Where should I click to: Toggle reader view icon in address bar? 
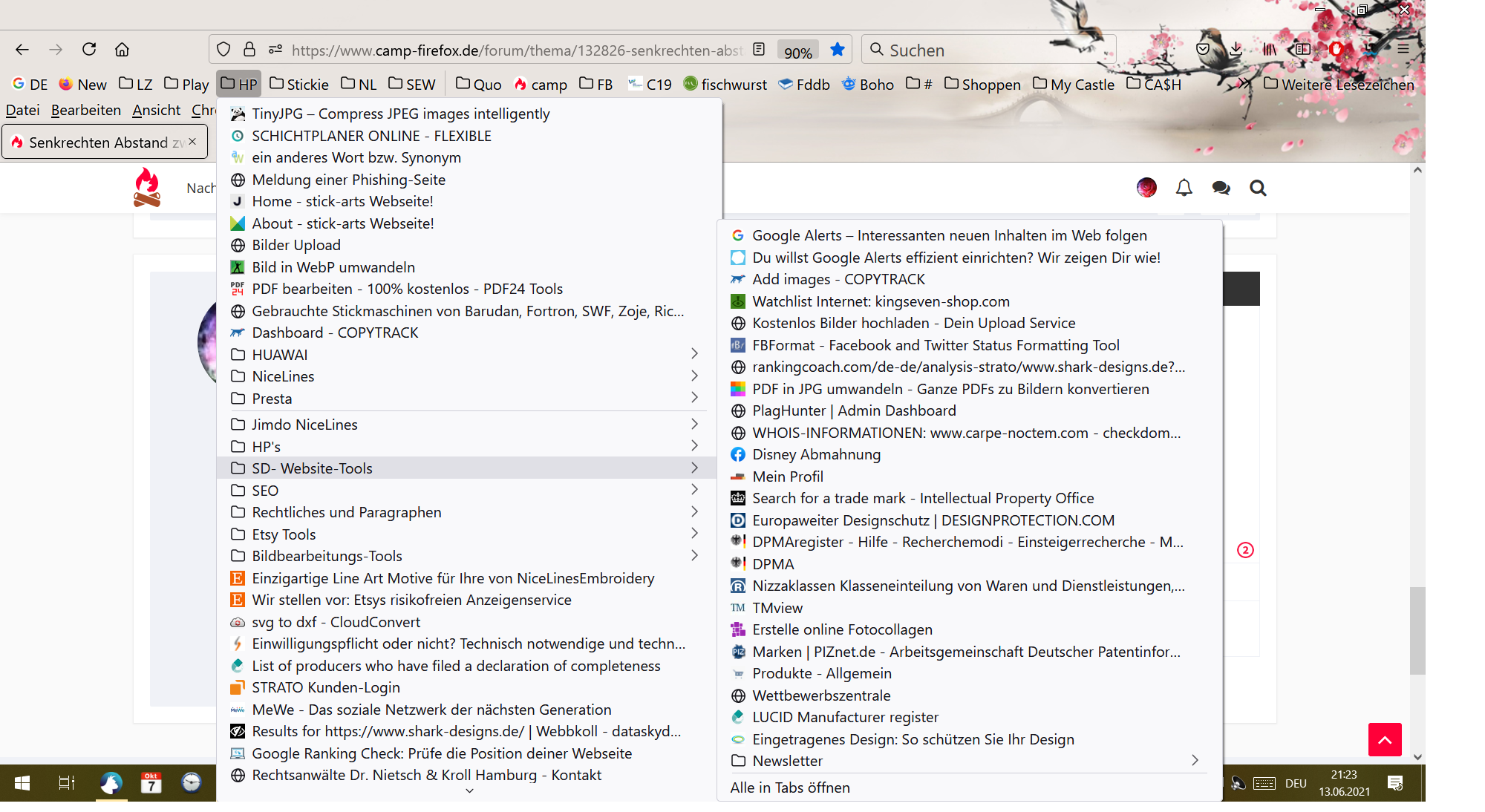(759, 50)
